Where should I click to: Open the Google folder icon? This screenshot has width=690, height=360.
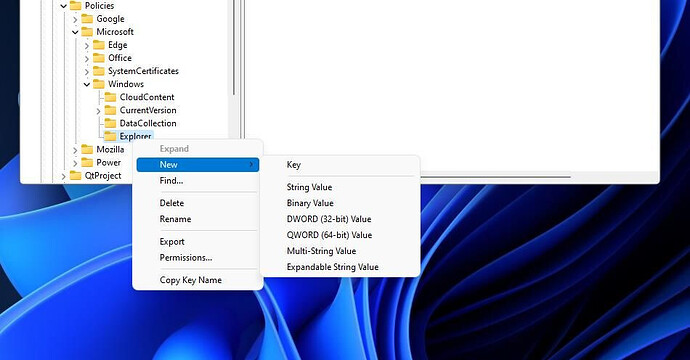[x=87, y=18]
